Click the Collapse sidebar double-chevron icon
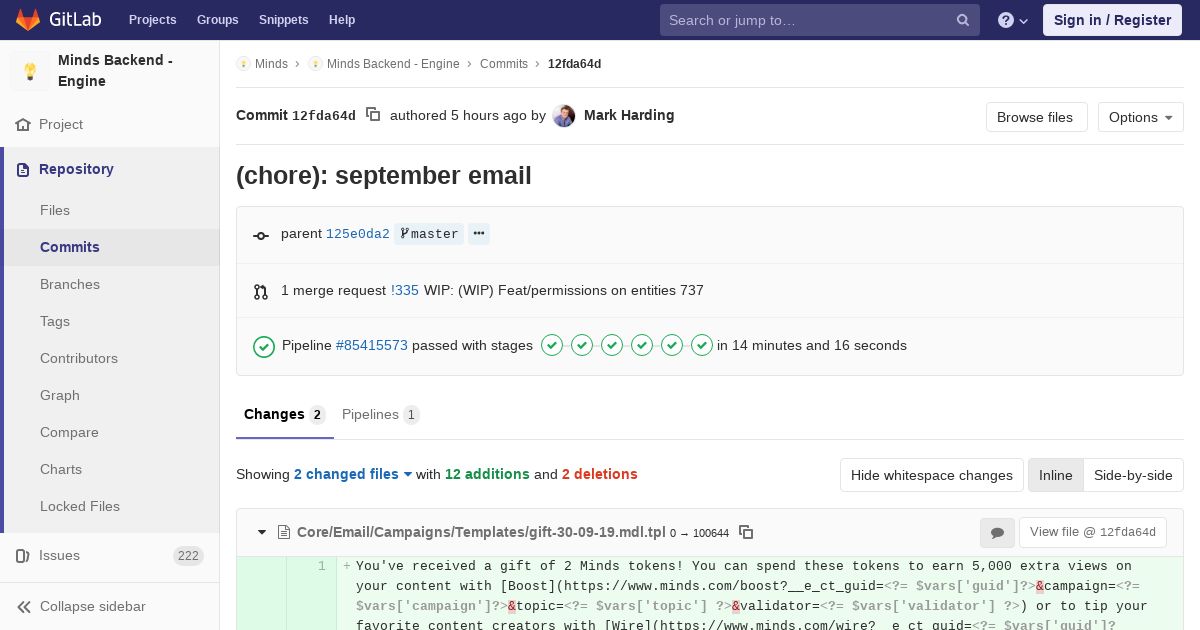1200x630 pixels. (24, 606)
